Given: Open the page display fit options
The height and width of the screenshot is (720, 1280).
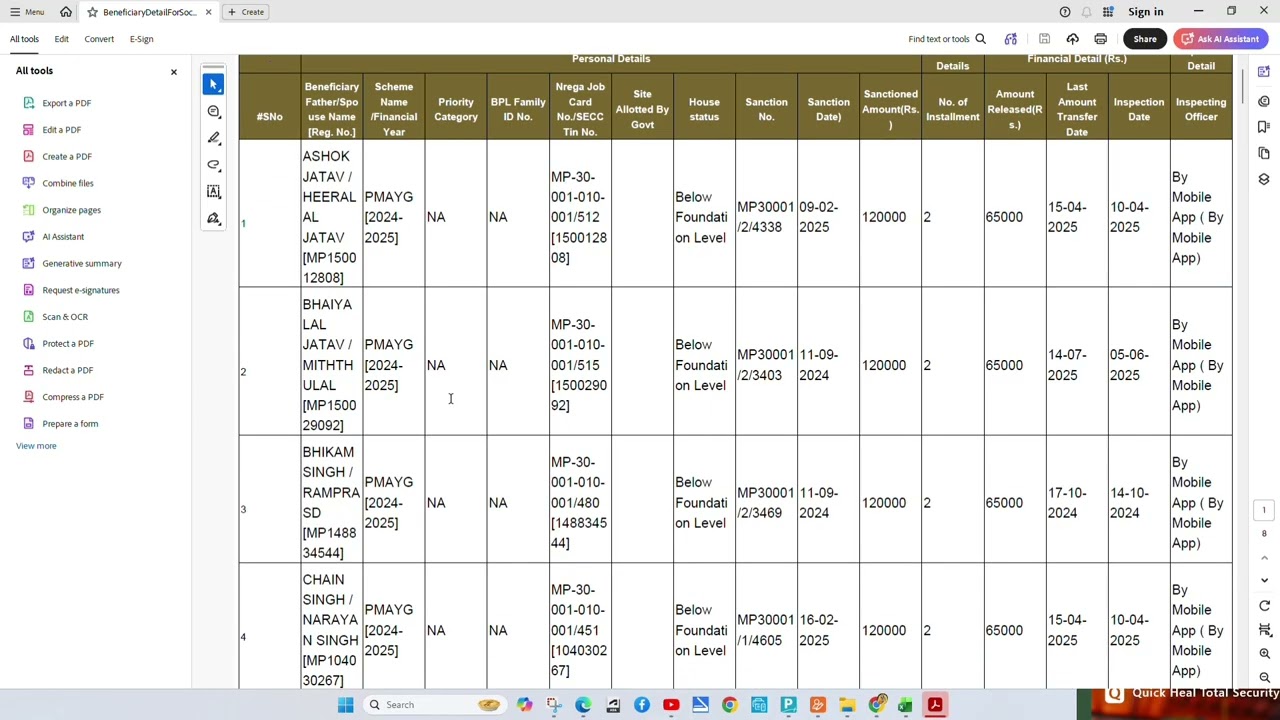Looking at the screenshot, I should click(1264, 630).
